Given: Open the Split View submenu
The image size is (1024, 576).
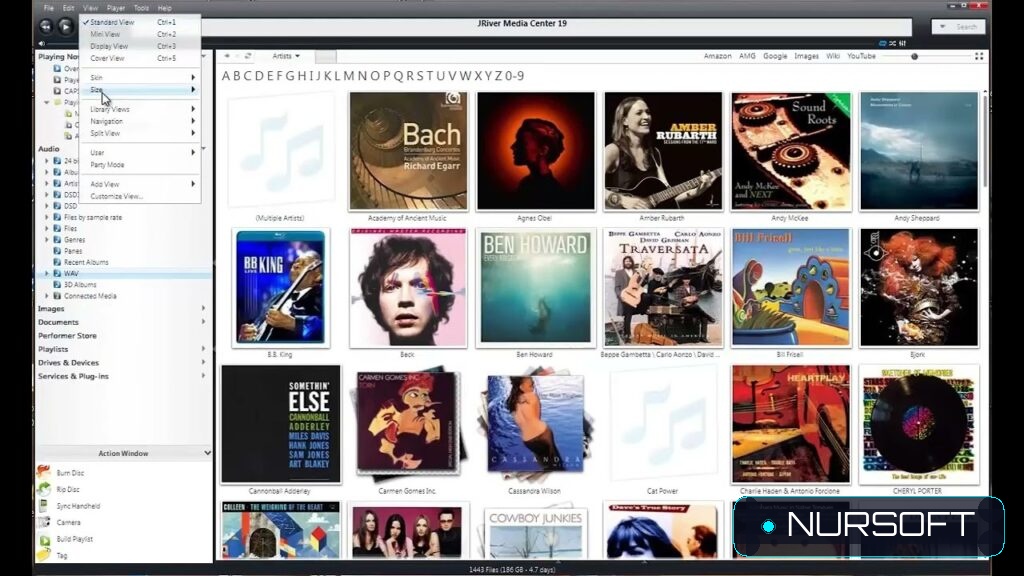Looking at the screenshot, I should click(x=139, y=133).
